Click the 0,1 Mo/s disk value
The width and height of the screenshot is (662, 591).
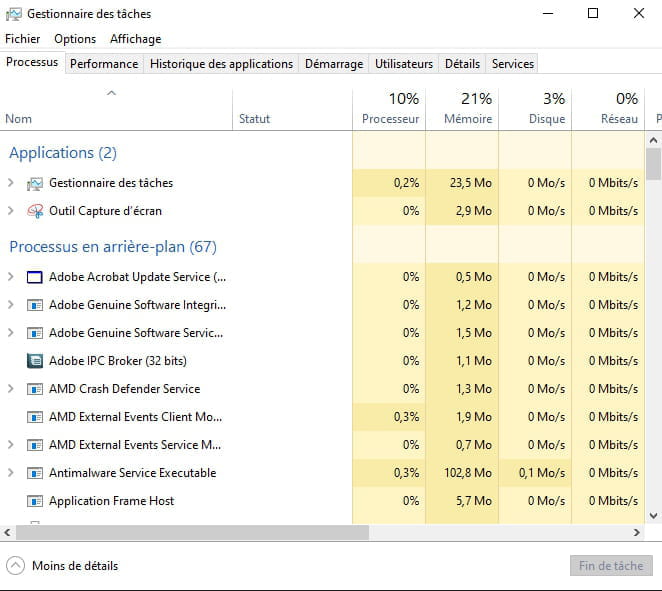click(542, 473)
